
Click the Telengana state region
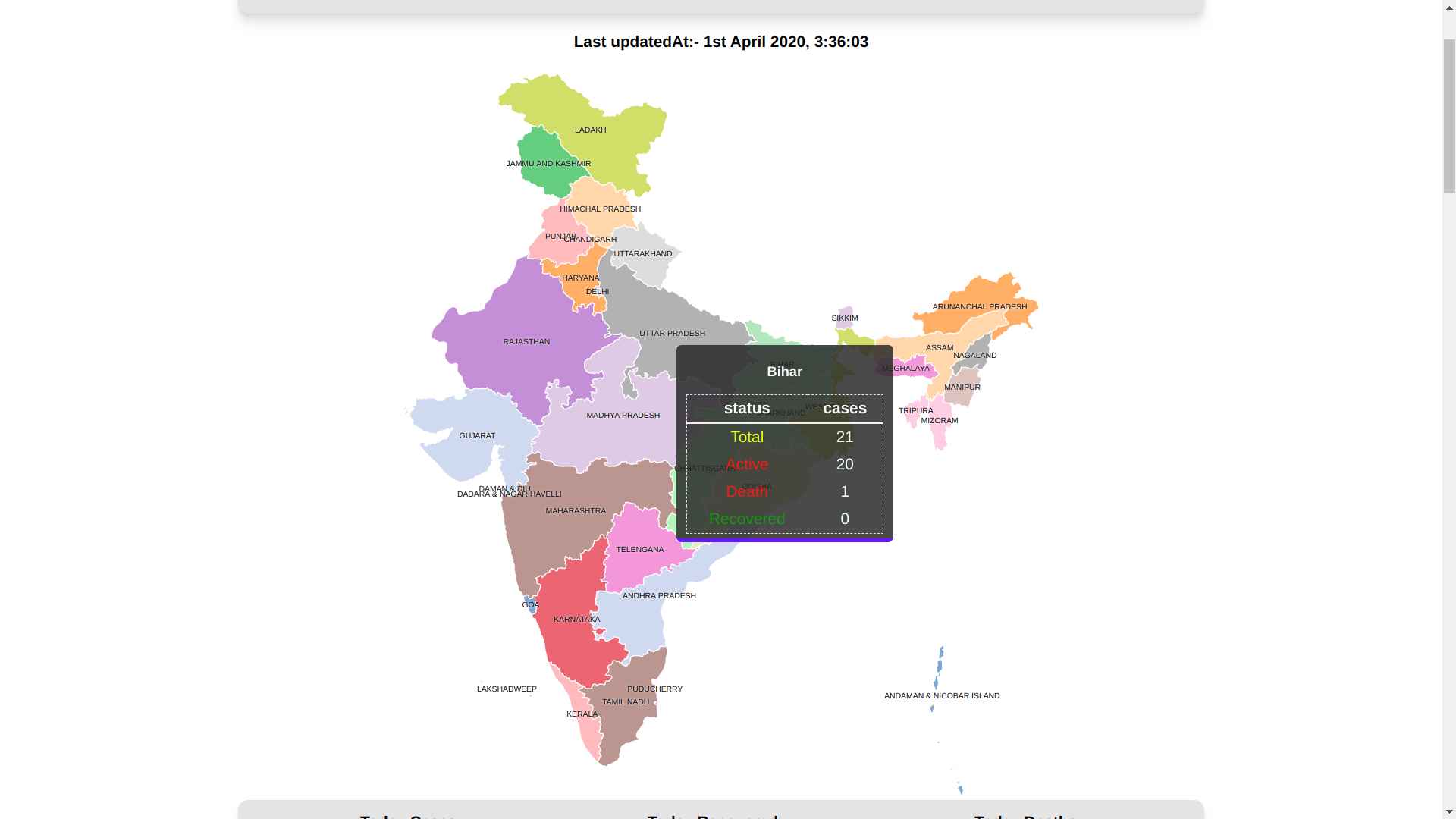[641, 550]
